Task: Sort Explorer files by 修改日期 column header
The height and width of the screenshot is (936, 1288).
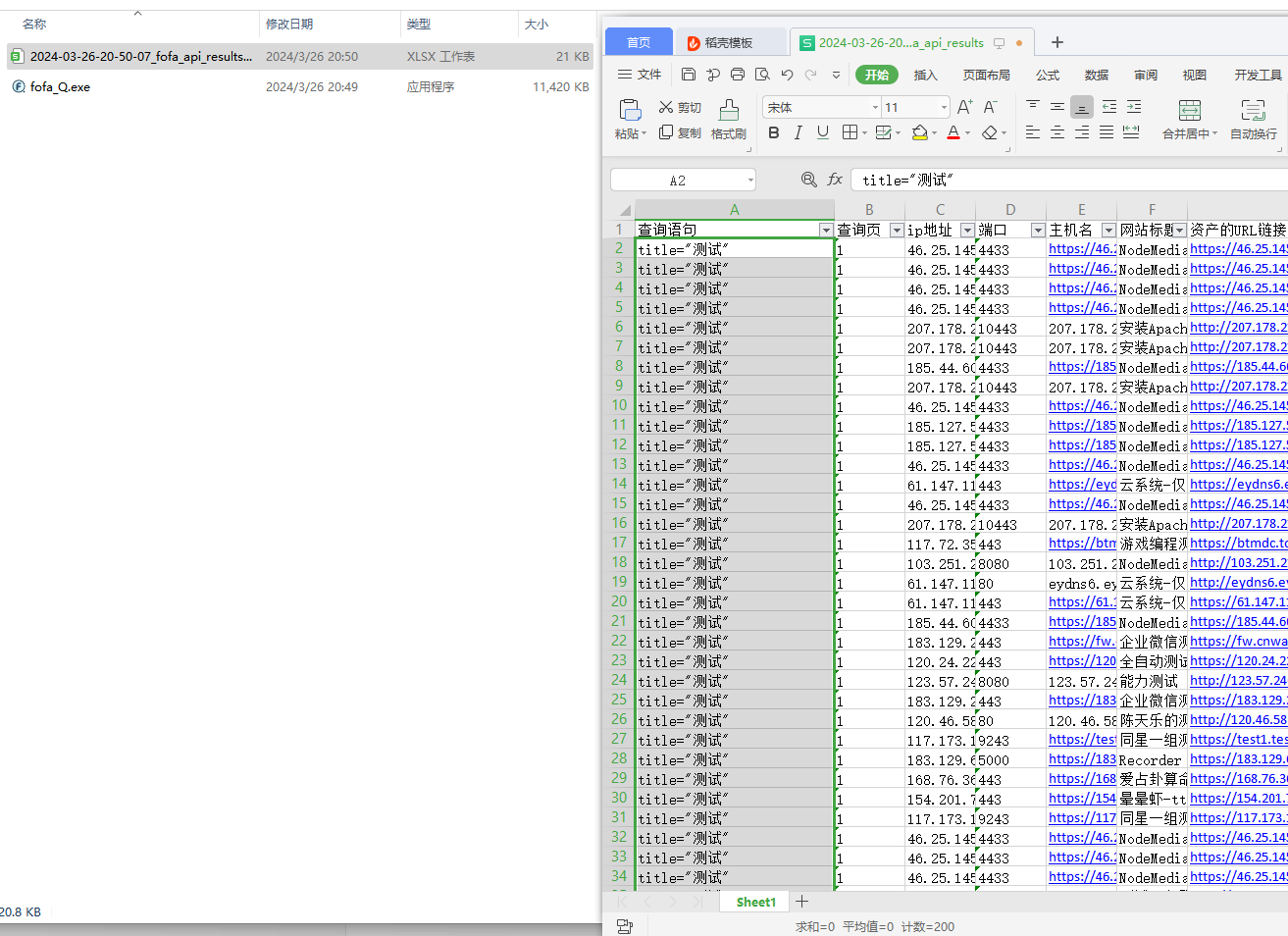Action: [x=289, y=24]
